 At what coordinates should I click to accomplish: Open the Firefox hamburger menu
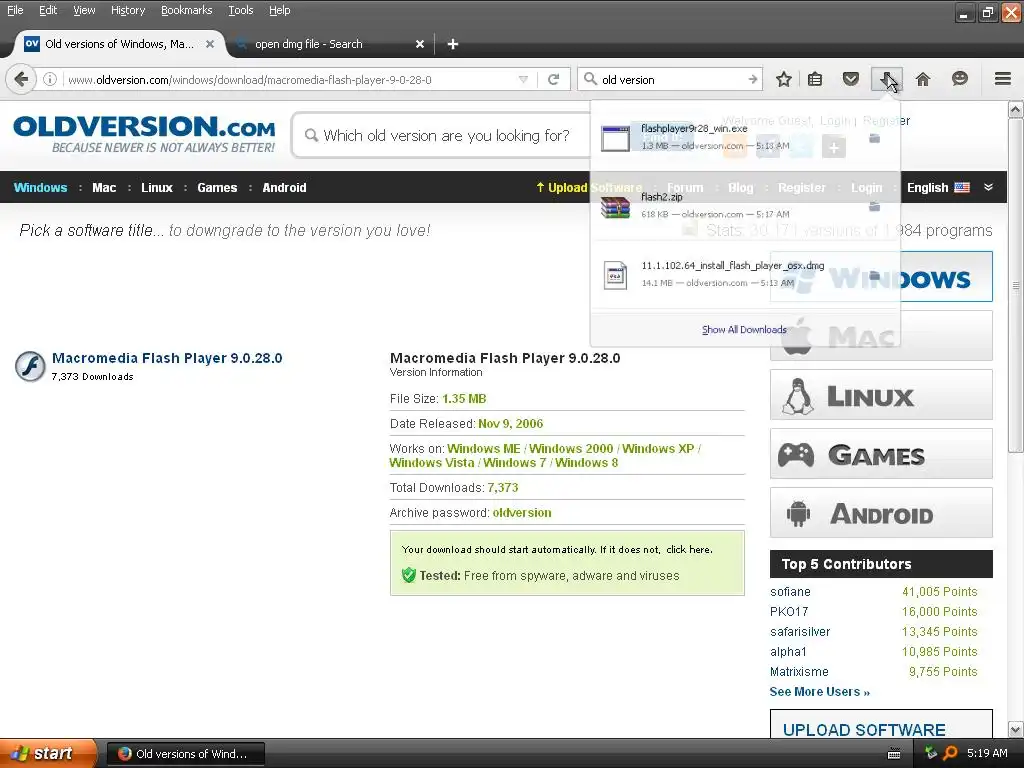(x=1003, y=79)
